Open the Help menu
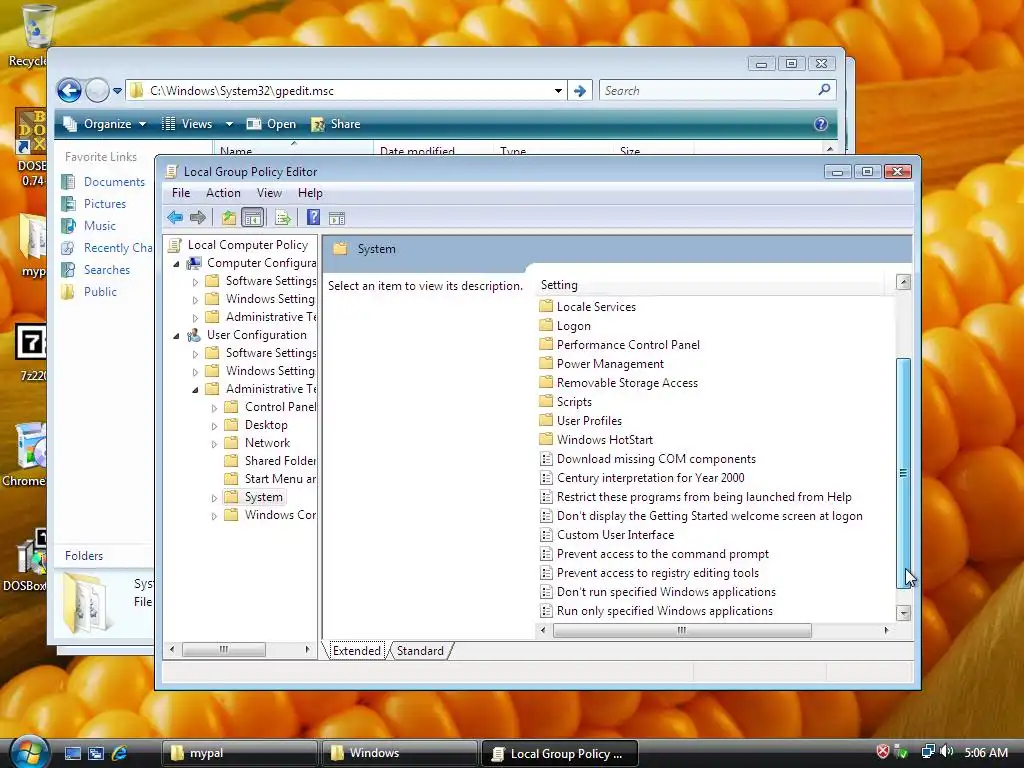 click(x=310, y=193)
